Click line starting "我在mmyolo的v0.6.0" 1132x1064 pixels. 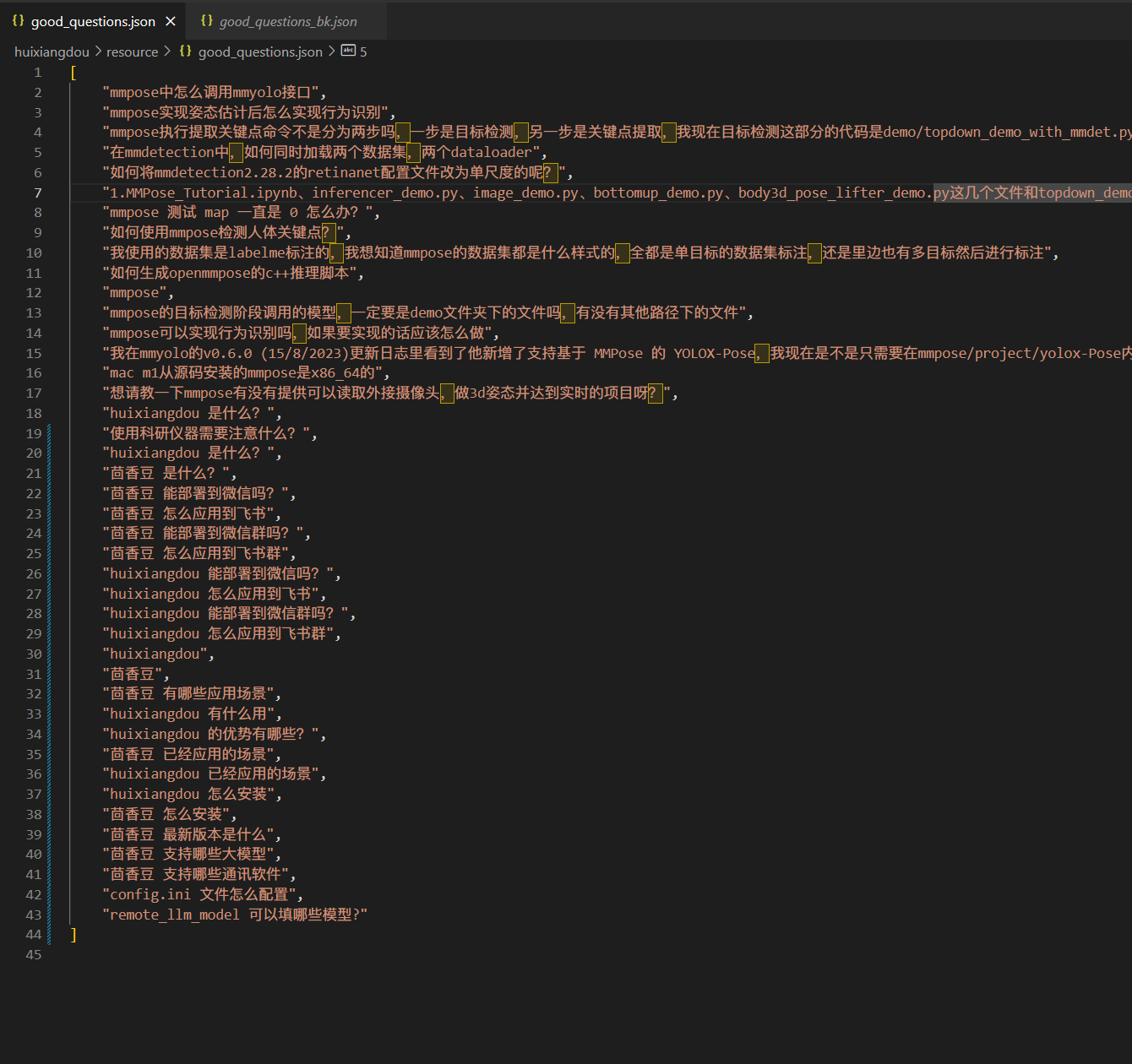pos(617,354)
